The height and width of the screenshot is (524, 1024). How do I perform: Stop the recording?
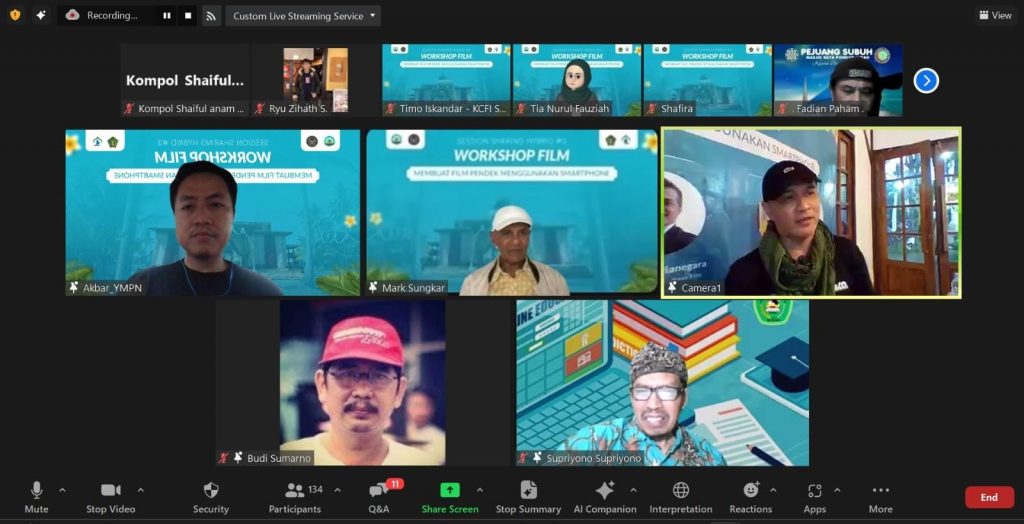(x=188, y=16)
